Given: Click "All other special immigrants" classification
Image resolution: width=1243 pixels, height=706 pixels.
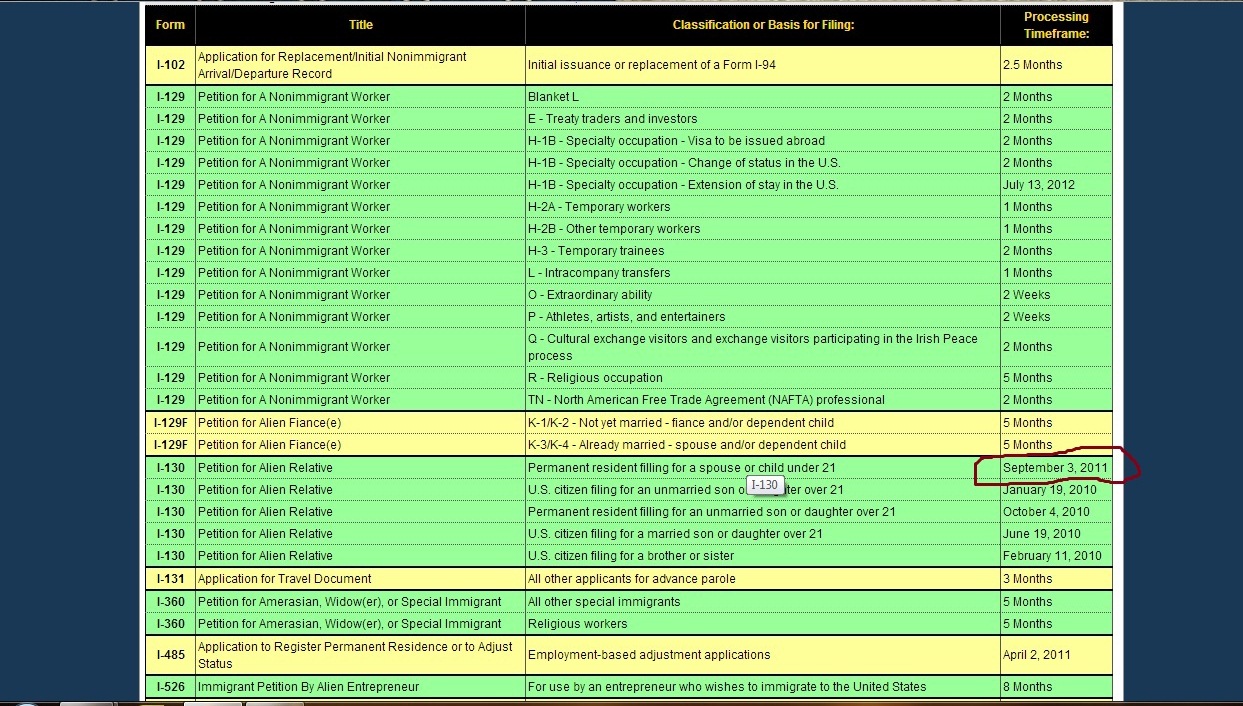Looking at the screenshot, I should click(x=604, y=602).
